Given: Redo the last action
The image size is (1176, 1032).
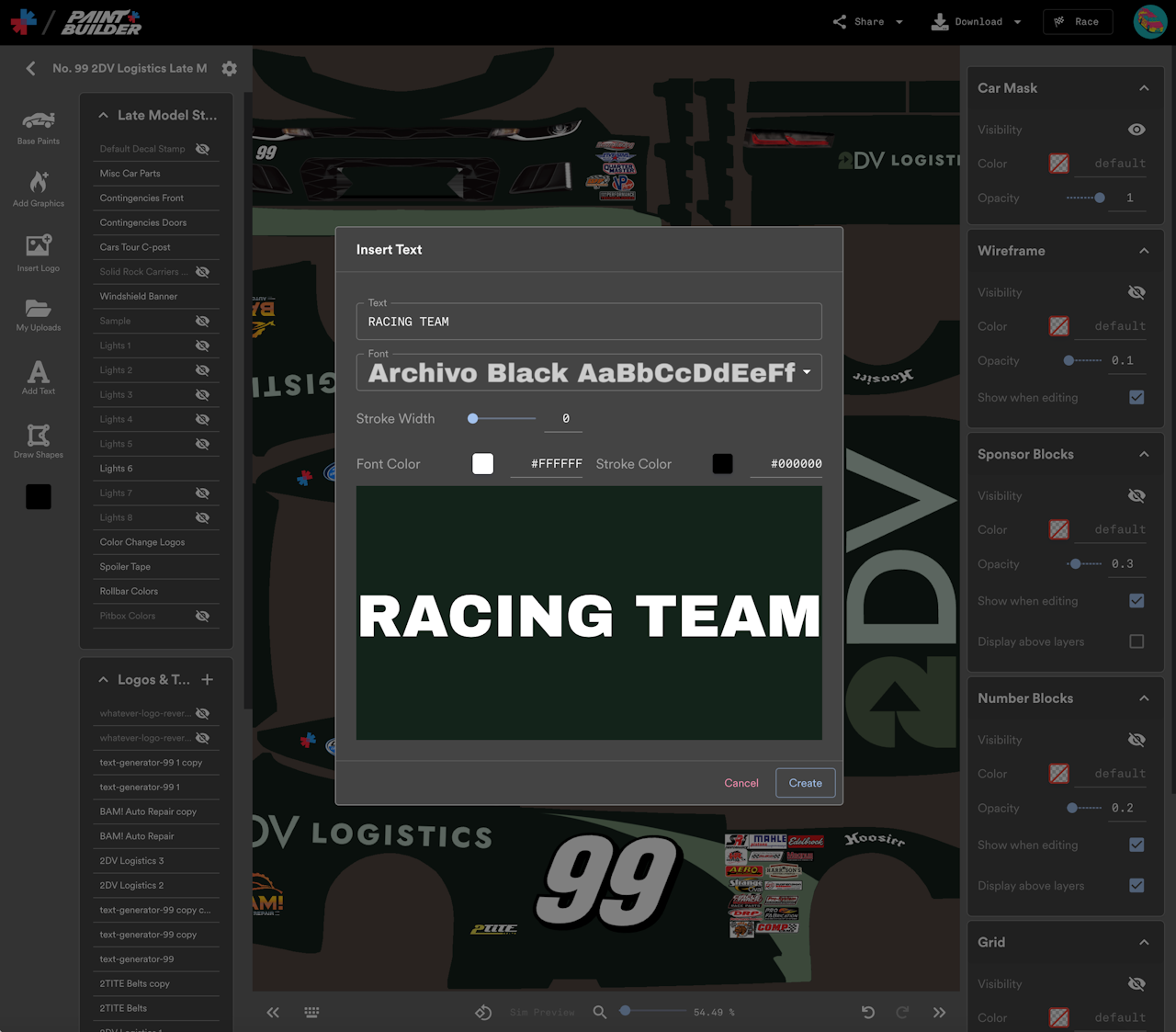Looking at the screenshot, I should click(902, 1012).
